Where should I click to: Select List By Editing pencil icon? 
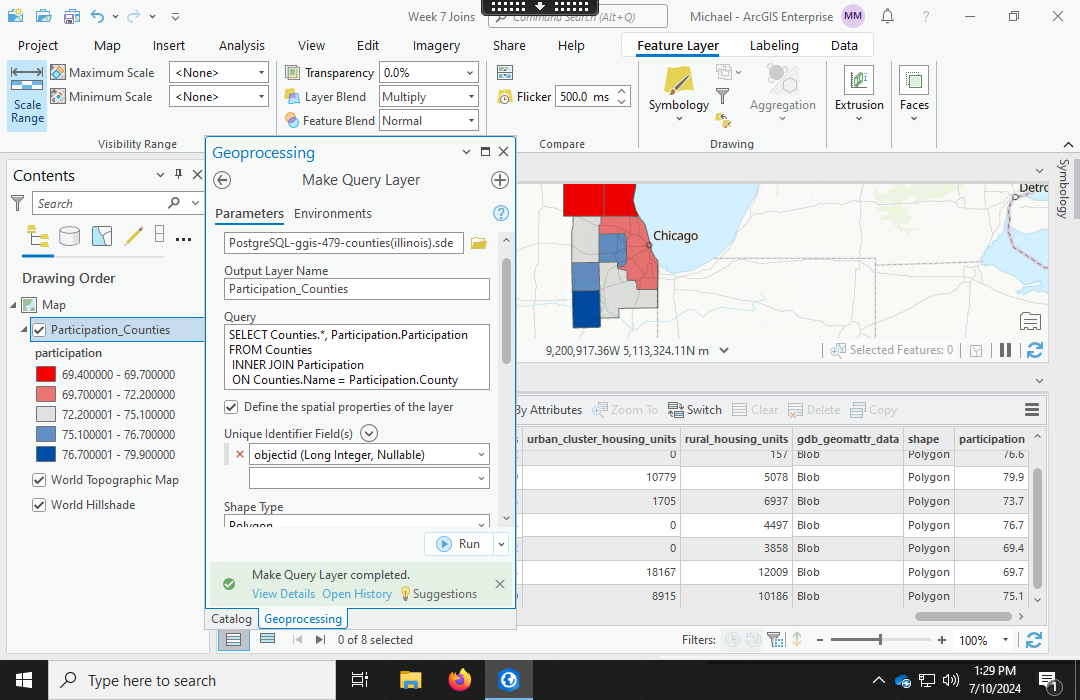[134, 236]
